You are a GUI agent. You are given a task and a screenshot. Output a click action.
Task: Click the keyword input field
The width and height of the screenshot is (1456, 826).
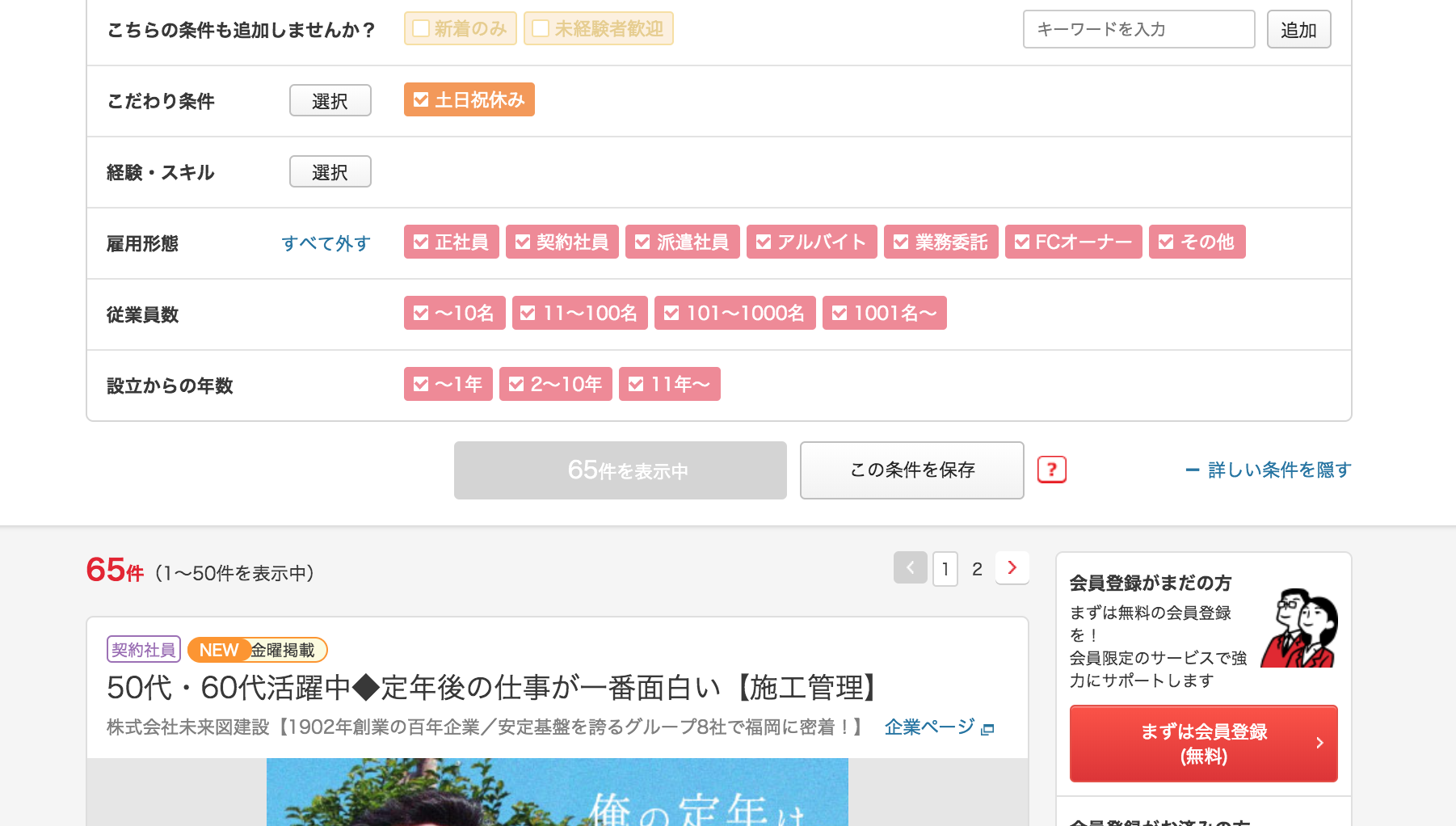click(1138, 29)
